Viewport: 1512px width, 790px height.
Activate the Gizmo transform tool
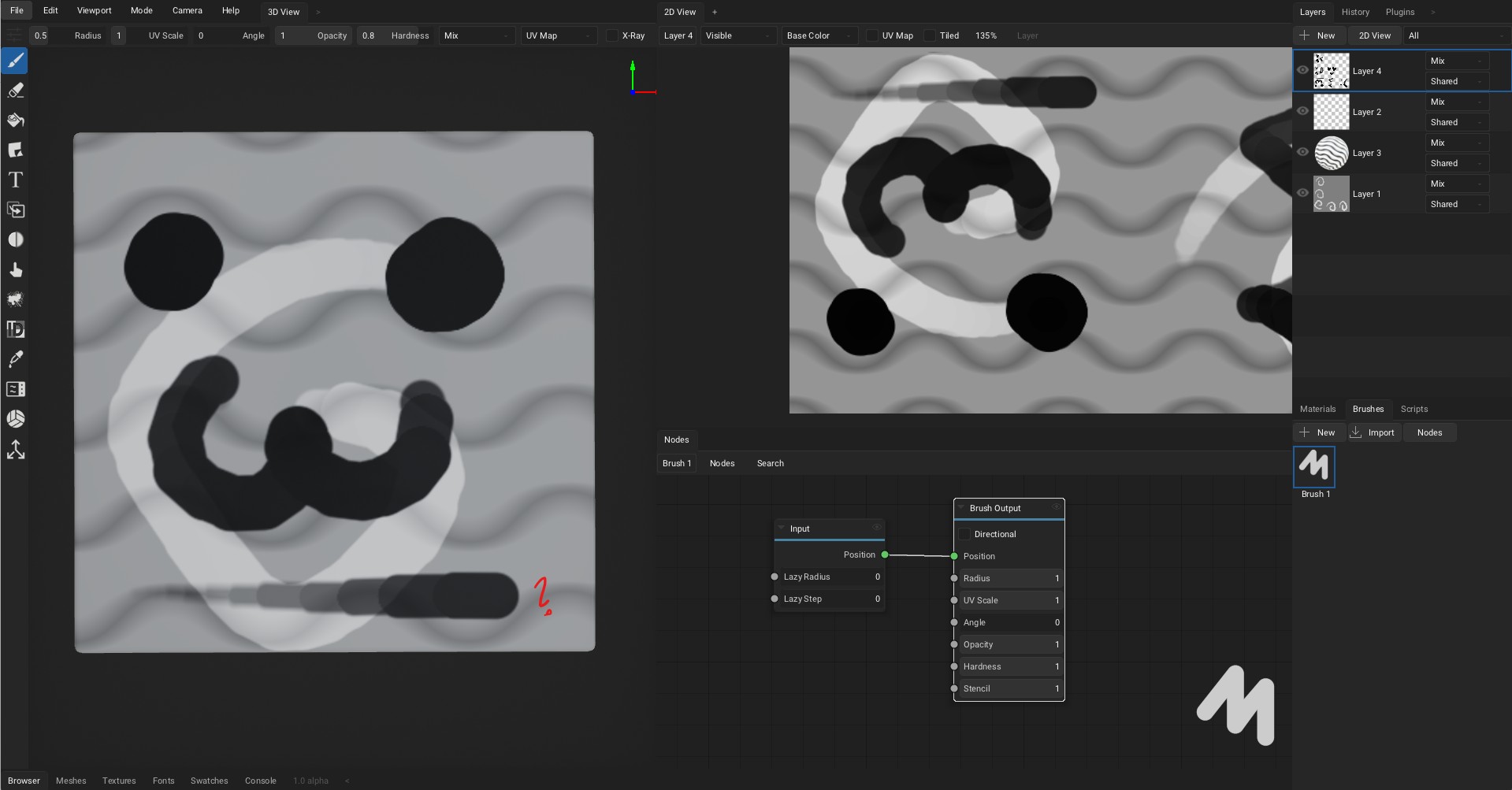(x=16, y=450)
